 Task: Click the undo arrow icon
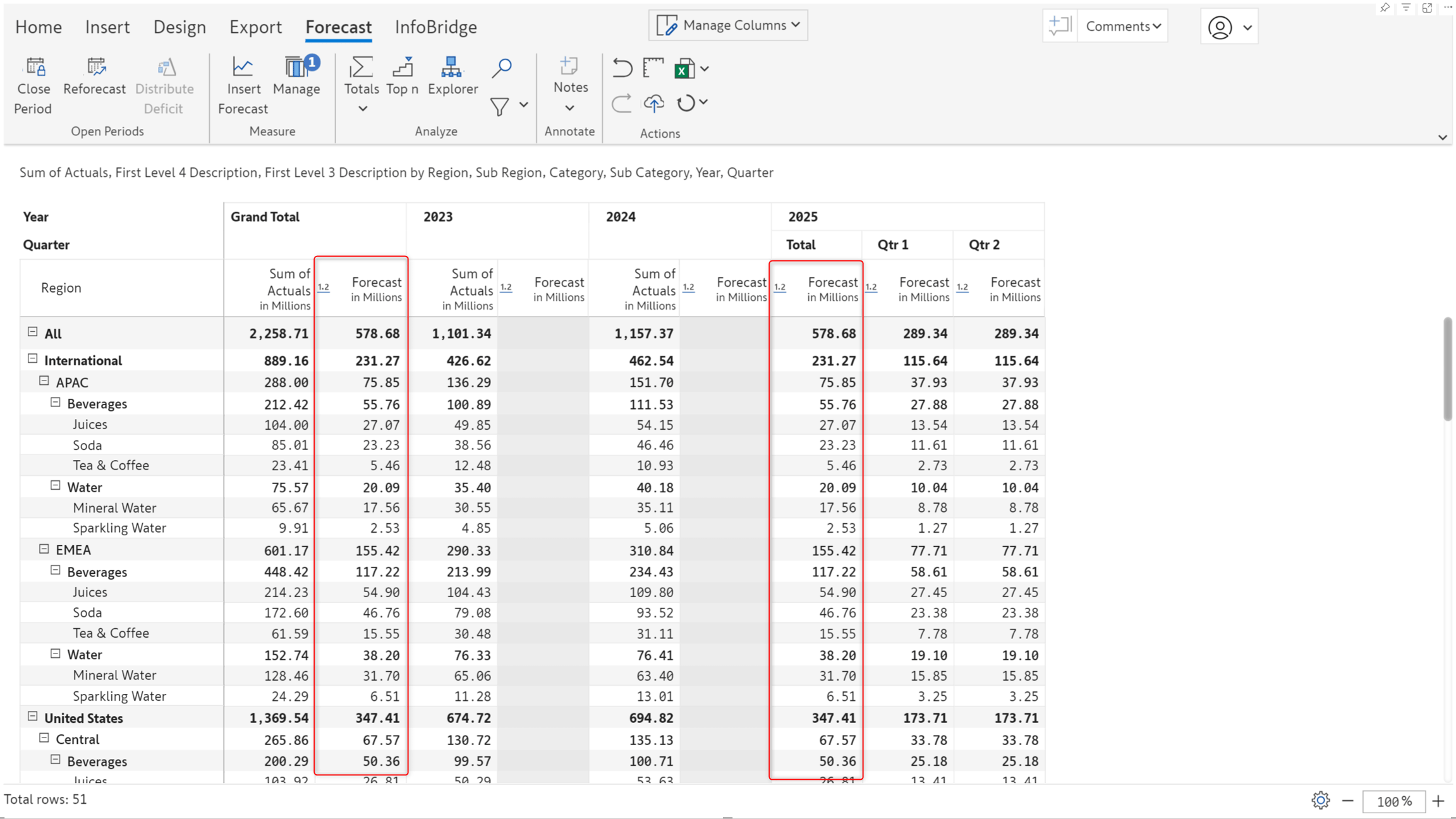[622, 68]
